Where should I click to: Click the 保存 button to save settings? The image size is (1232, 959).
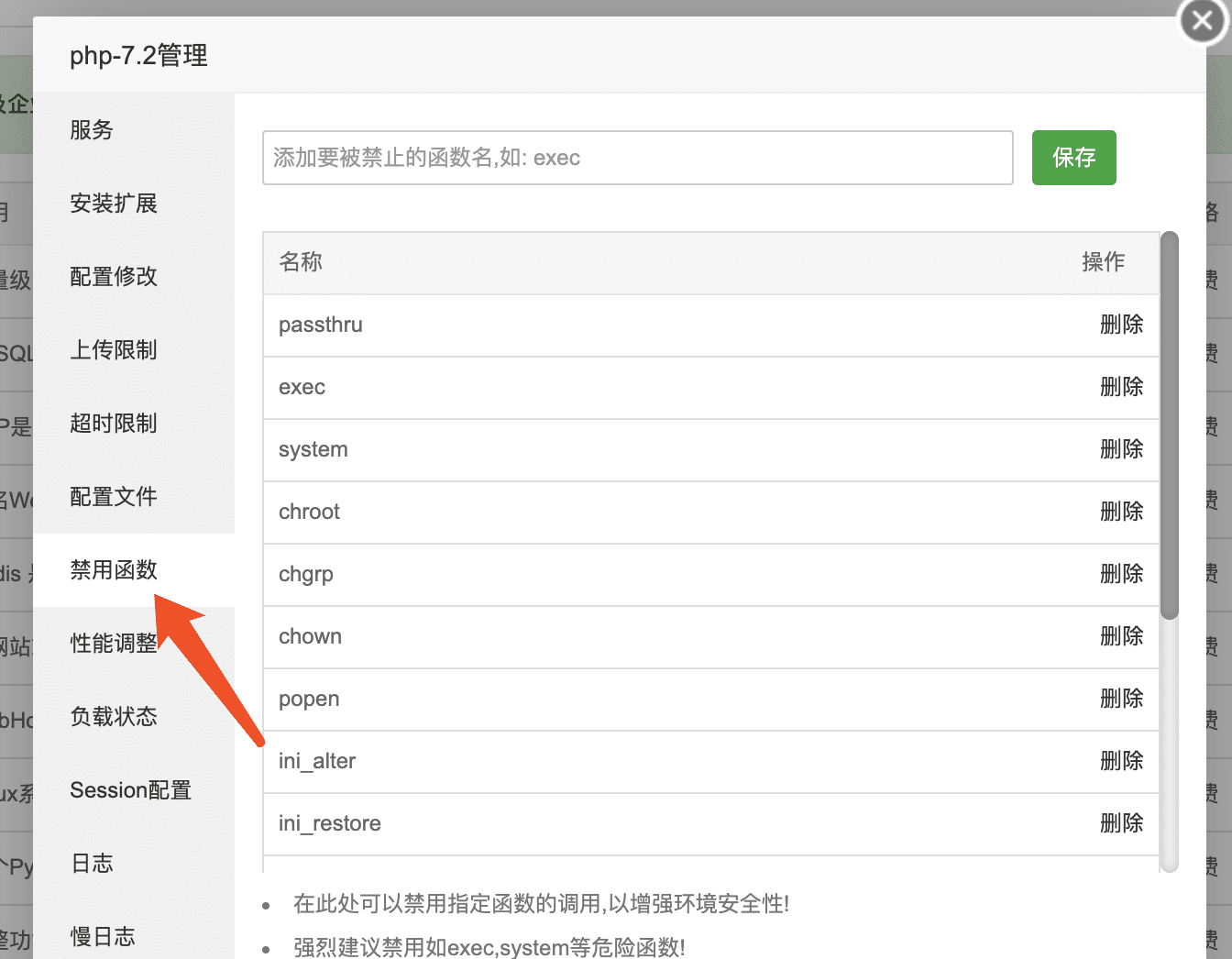pyautogui.click(x=1073, y=158)
